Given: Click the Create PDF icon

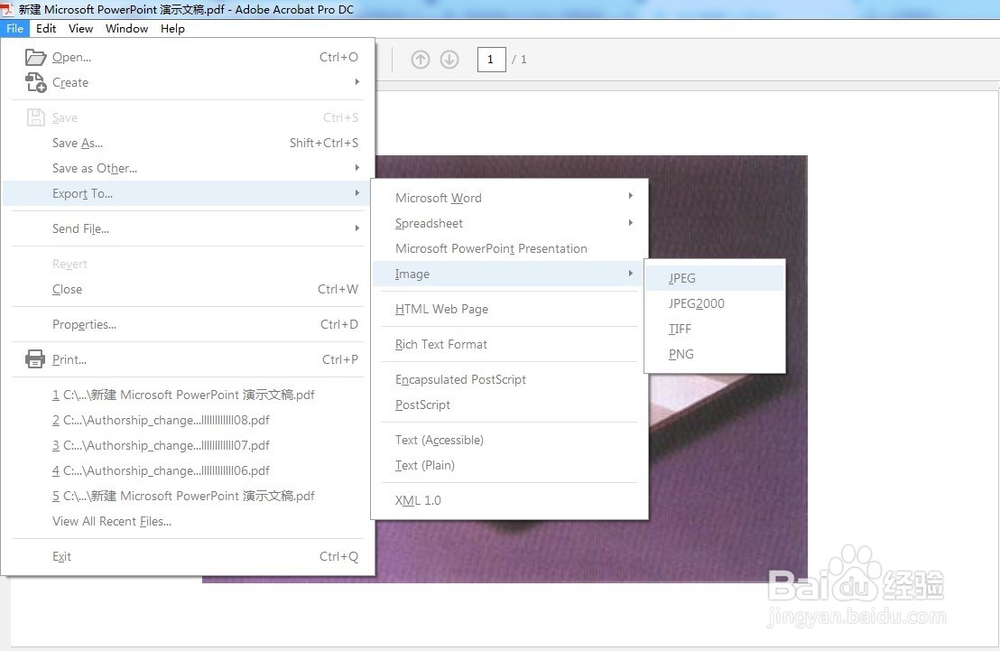Looking at the screenshot, I should [35, 82].
